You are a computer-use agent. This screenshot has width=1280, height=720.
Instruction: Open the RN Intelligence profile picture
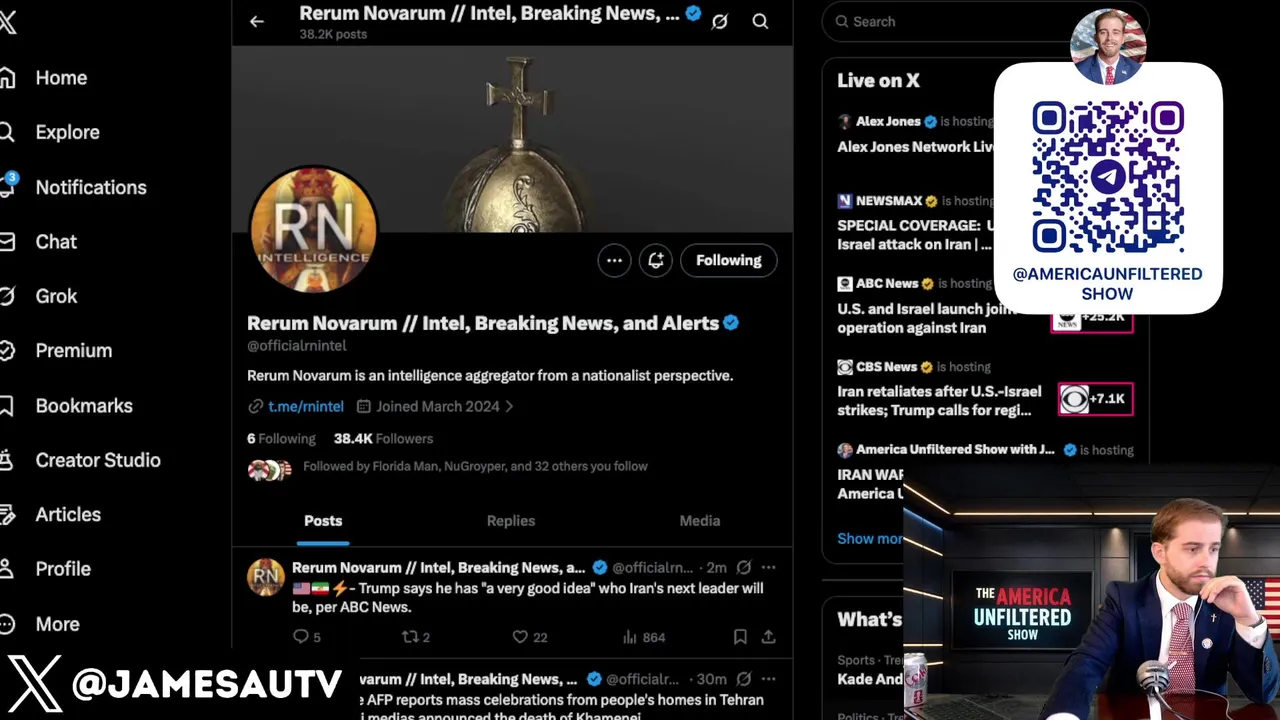pos(314,230)
